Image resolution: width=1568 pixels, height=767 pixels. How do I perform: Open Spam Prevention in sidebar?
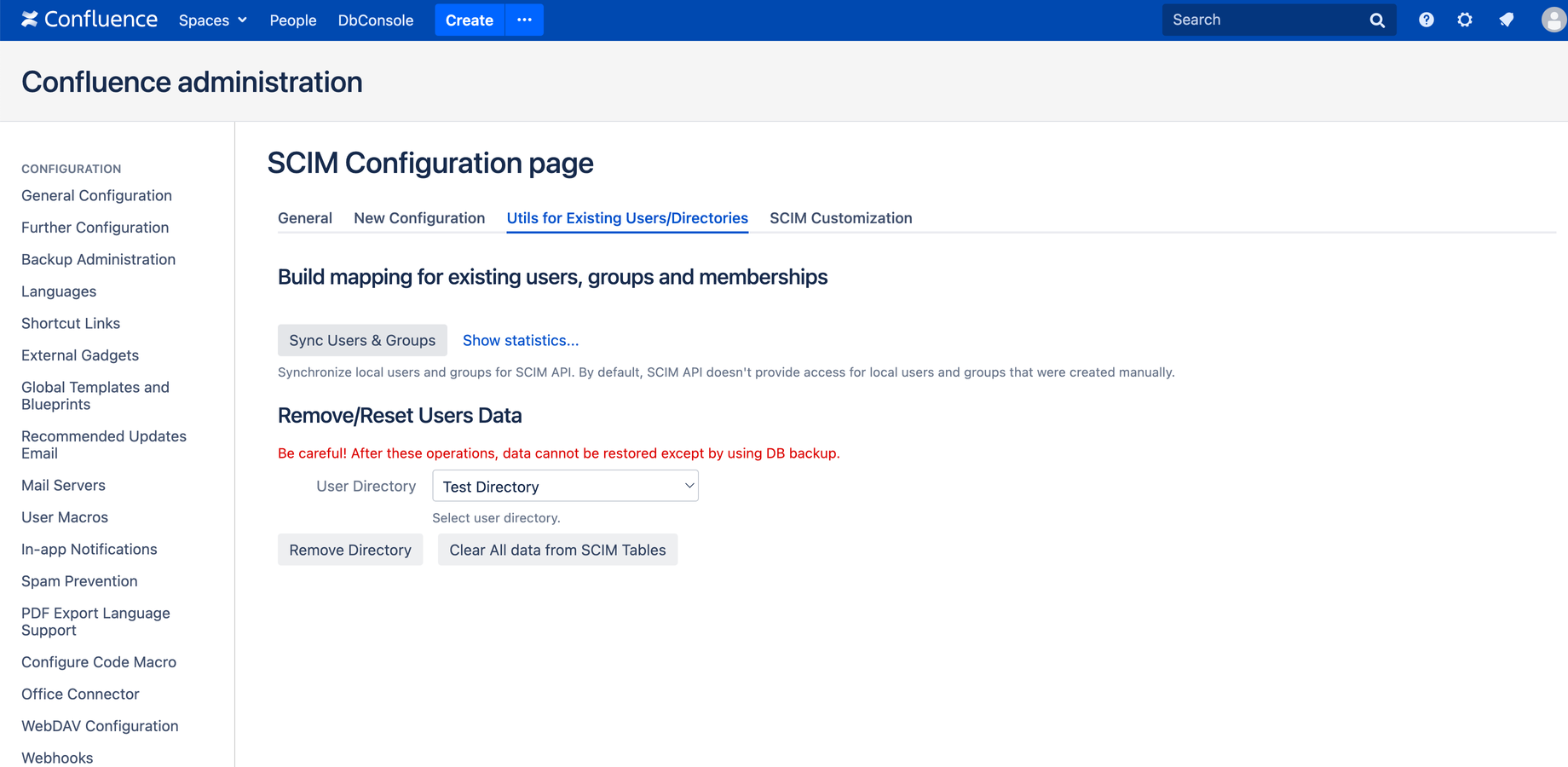[x=79, y=581]
